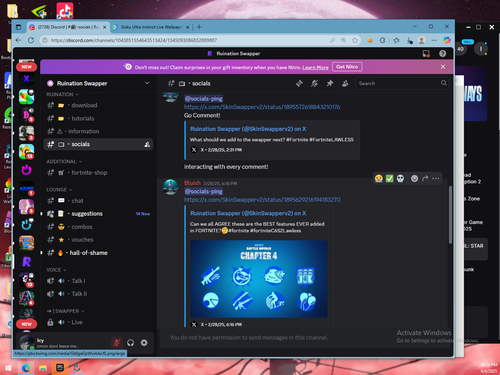Open the Chapter 4 embedded image
This screenshot has height=375, width=500.
(x=259, y=279)
